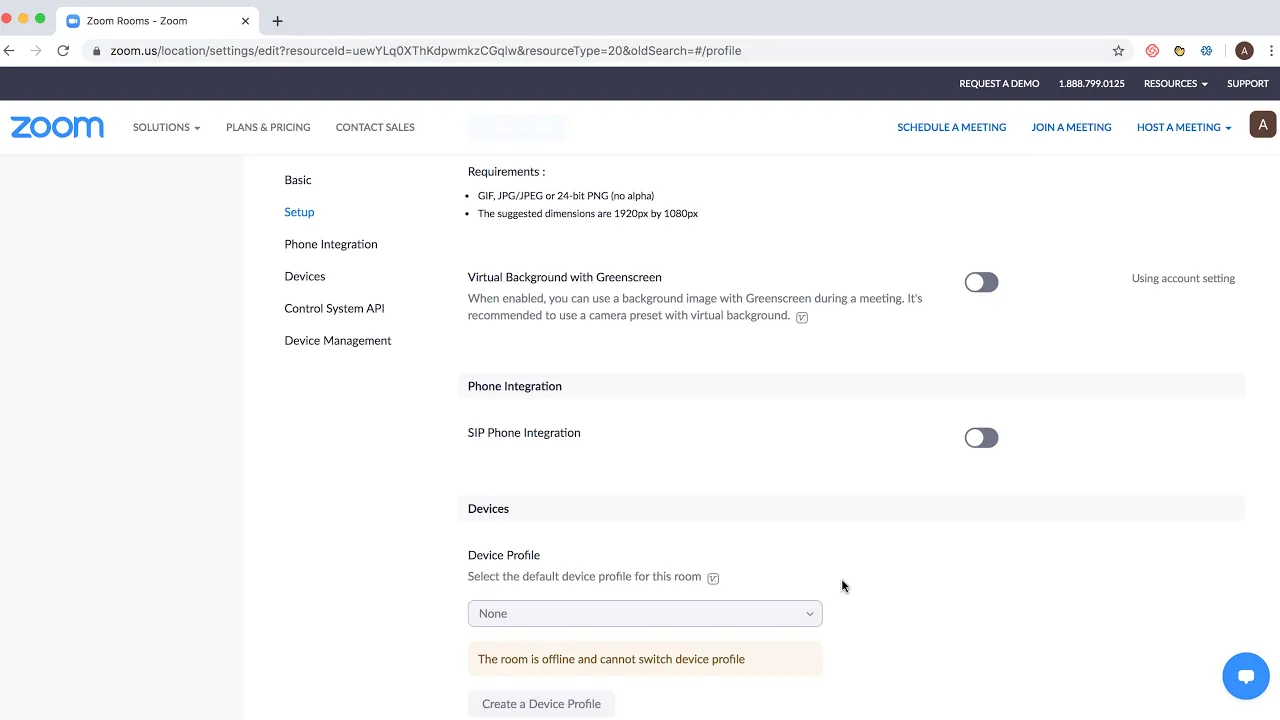
Task: Open Plans & Pricing link
Action: (268, 127)
